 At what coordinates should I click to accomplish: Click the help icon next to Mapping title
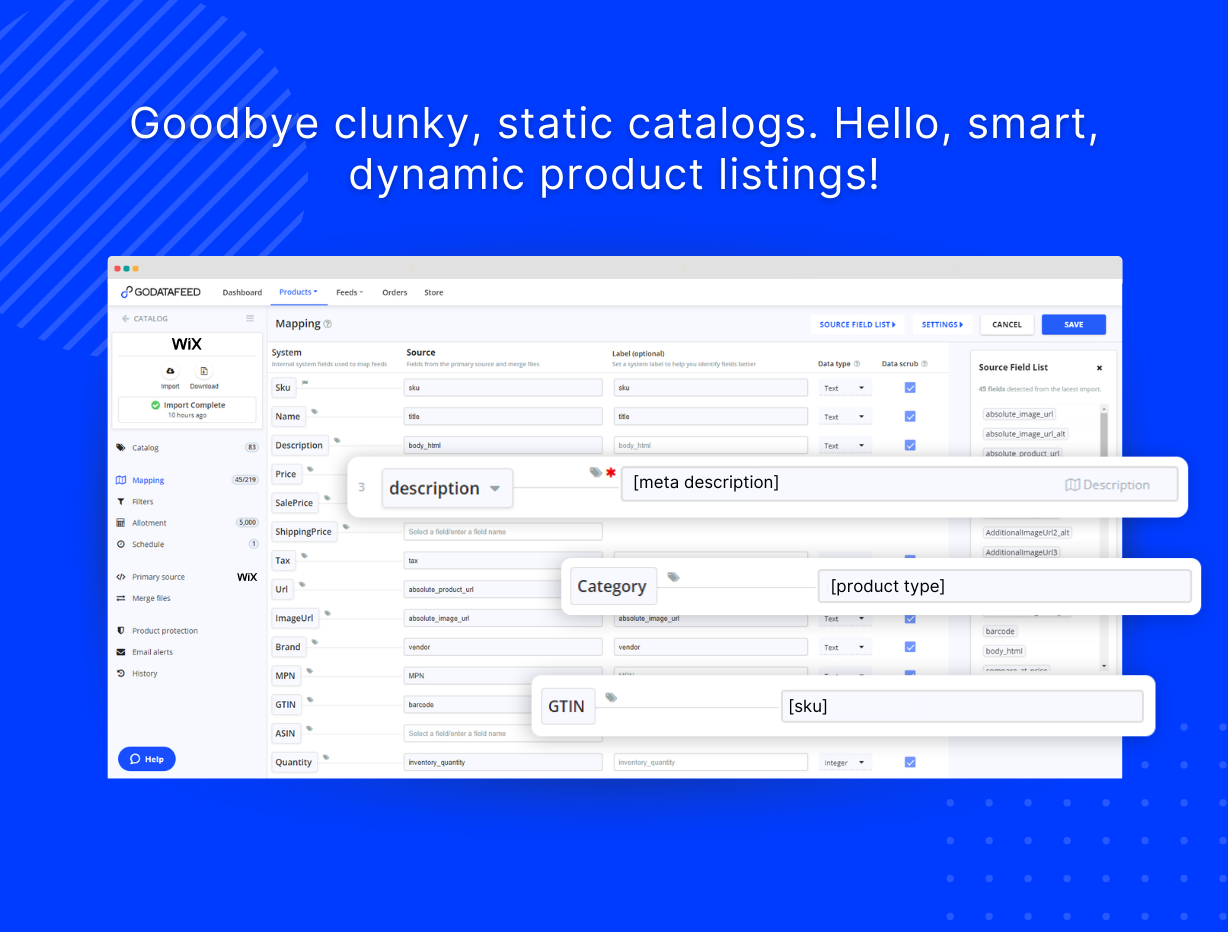(328, 324)
